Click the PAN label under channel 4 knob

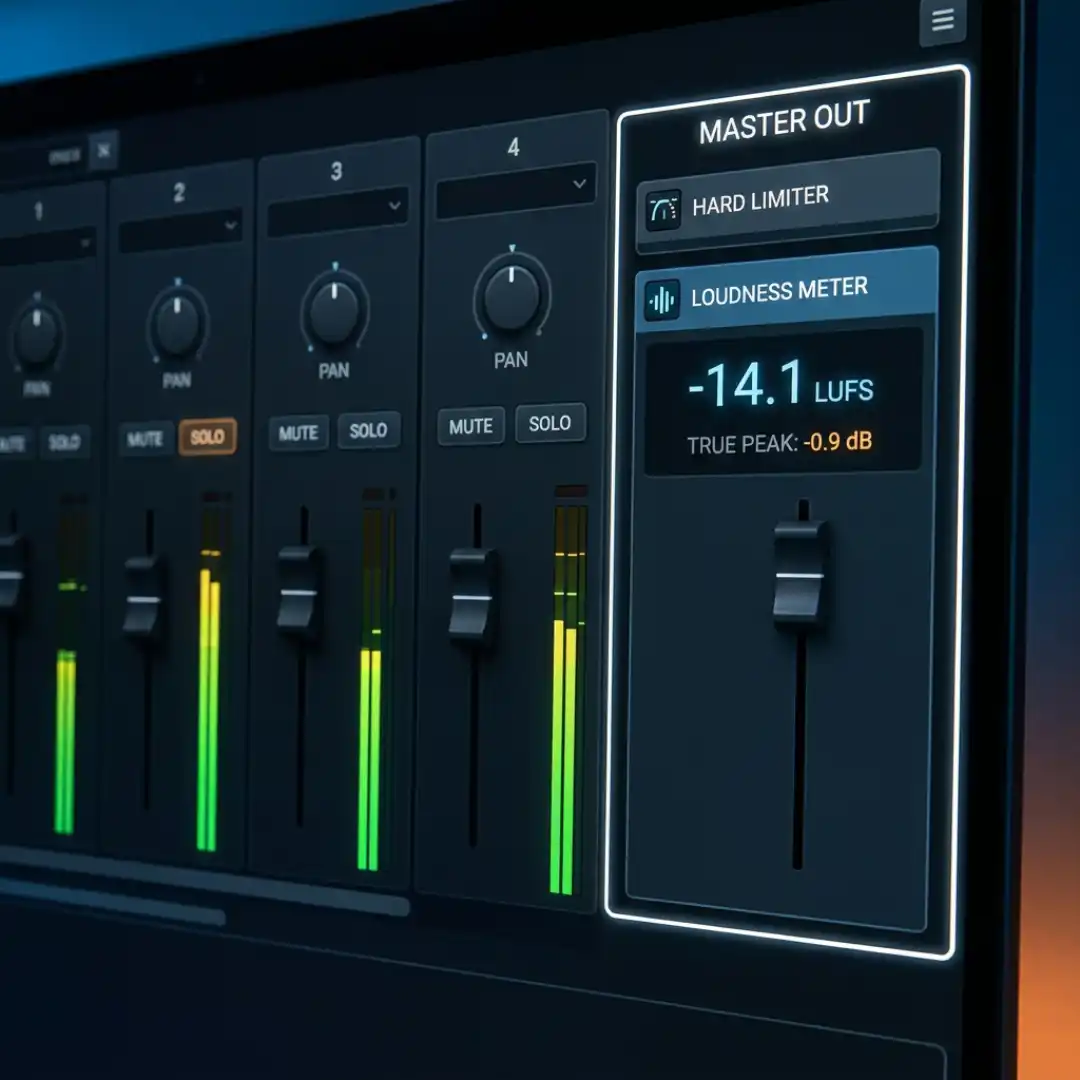coord(511,360)
